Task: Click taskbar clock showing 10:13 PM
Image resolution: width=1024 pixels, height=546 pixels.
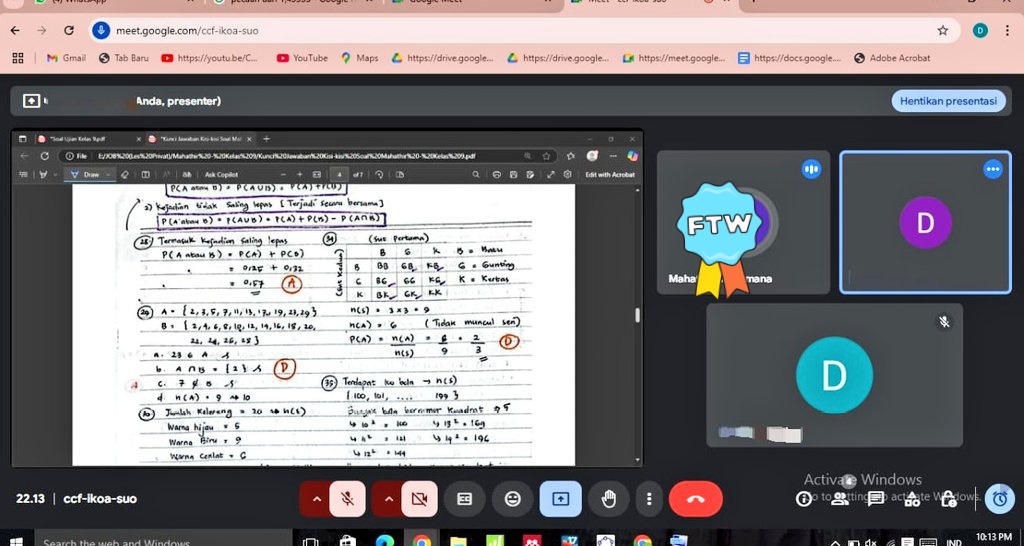Action: pos(993,537)
